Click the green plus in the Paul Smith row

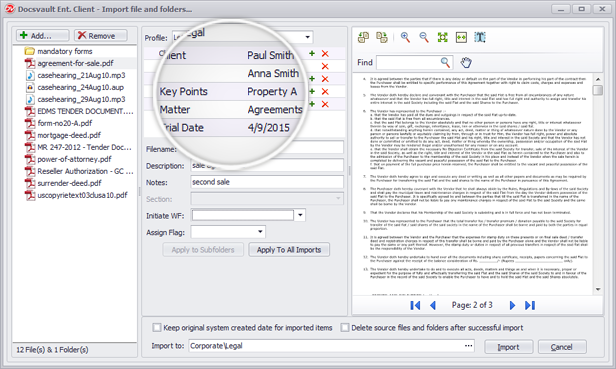312,53
